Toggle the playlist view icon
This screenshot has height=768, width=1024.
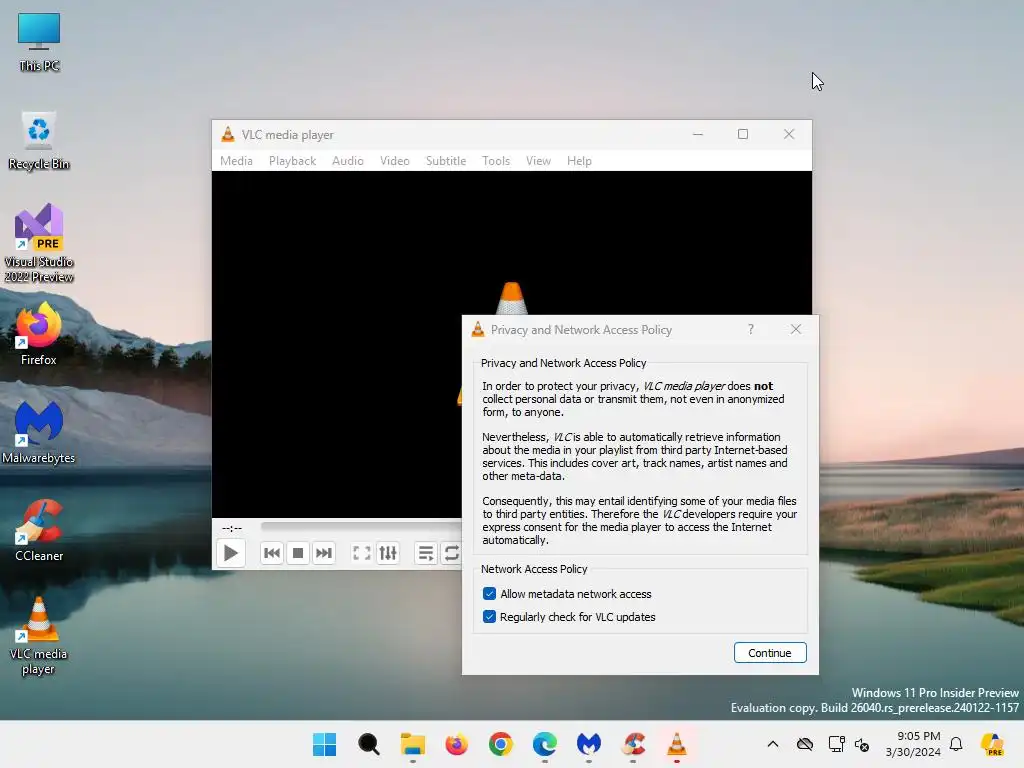[x=426, y=553]
